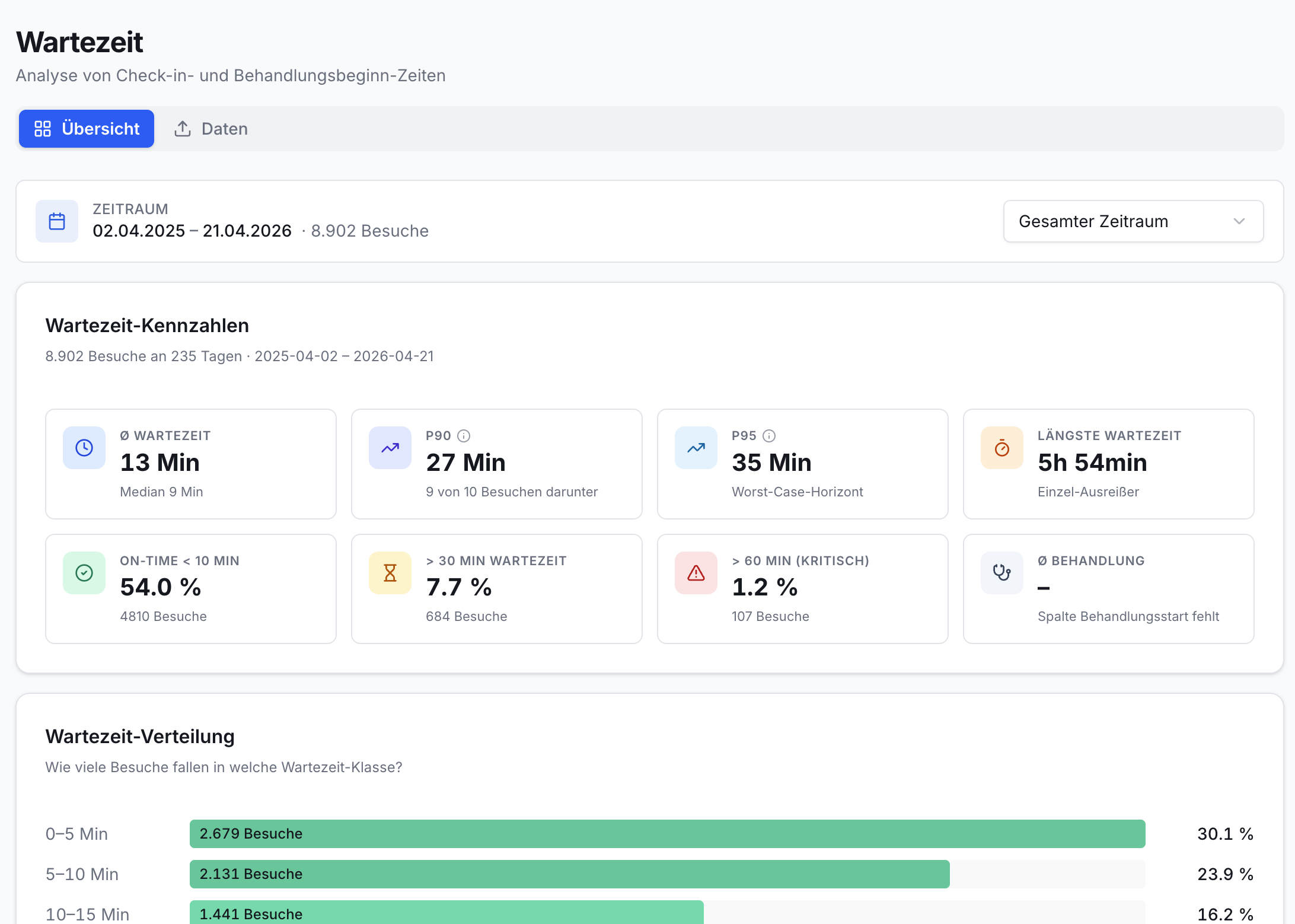Click the clock icon for Ø Wartezeit

84,448
